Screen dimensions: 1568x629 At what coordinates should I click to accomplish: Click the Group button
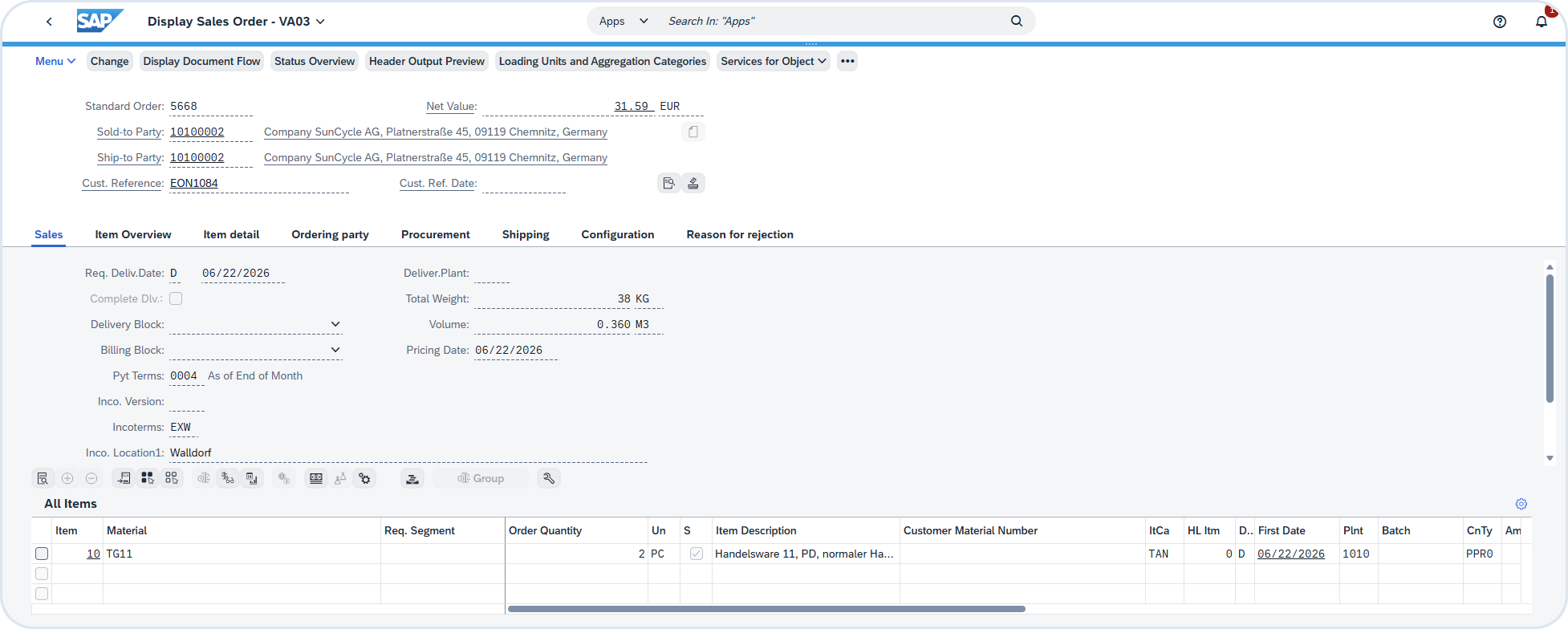click(x=481, y=478)
